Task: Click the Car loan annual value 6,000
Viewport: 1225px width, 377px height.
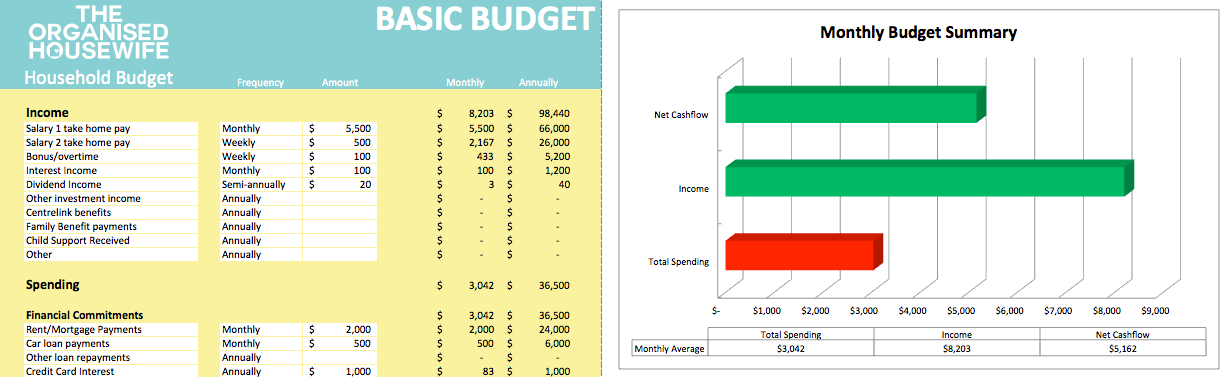Action: tap(557, 344)
